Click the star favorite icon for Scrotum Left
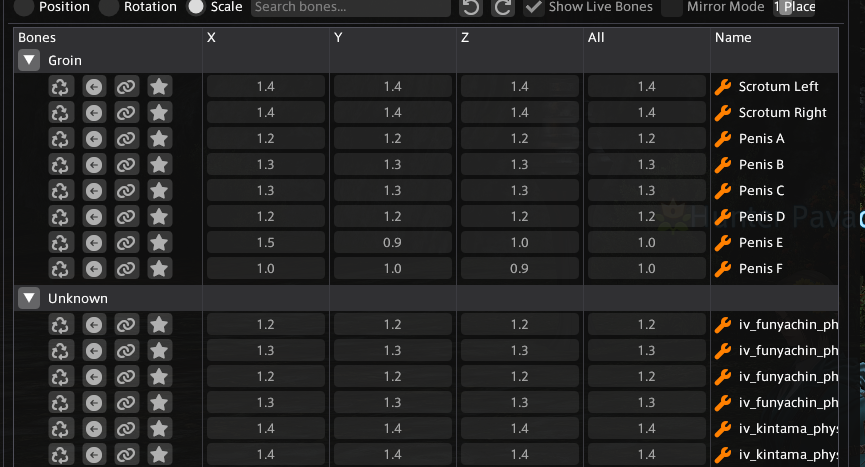 click(x=159, y=87)
